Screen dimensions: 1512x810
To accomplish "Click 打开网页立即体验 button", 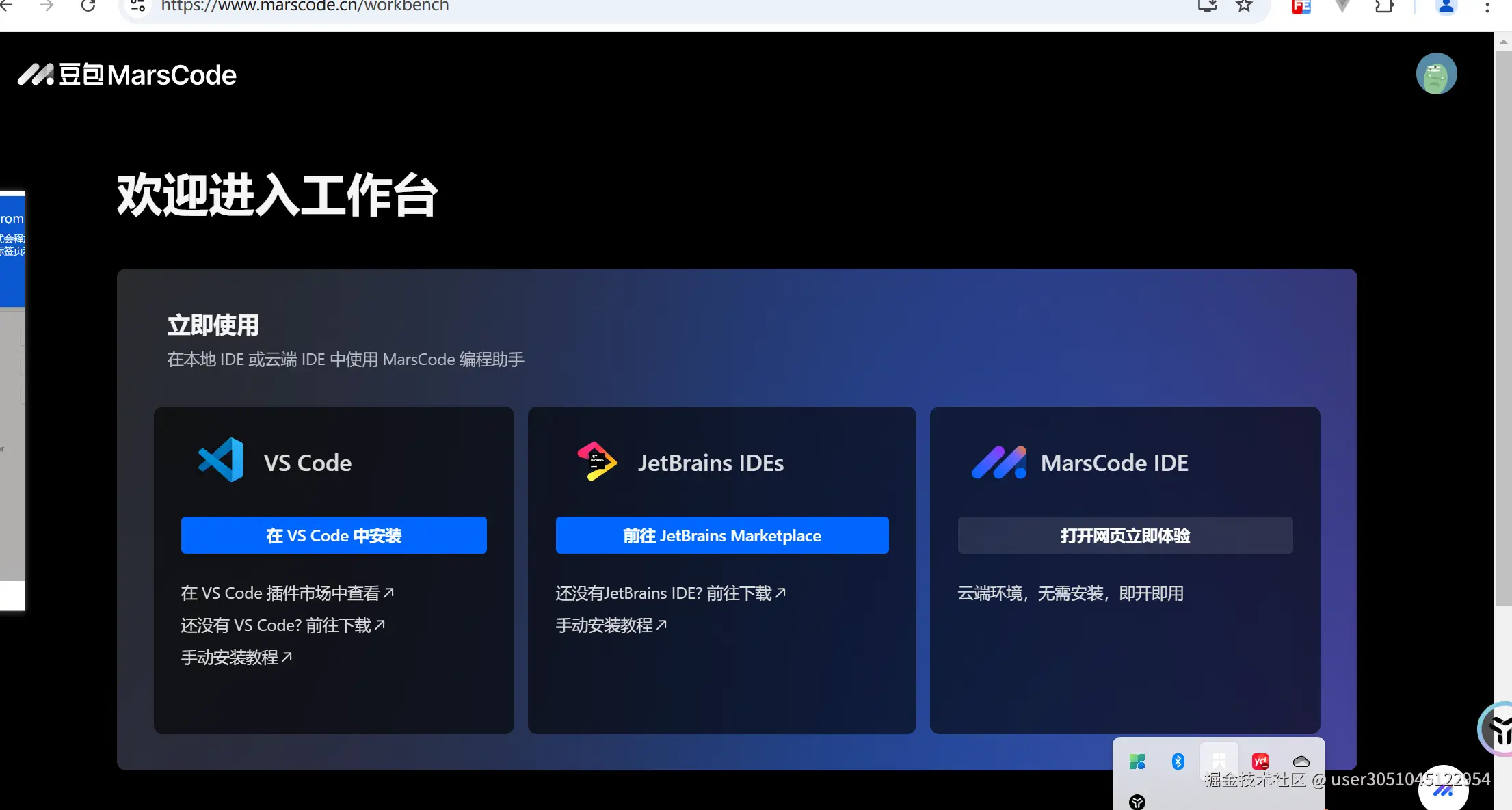I will 1125,535.
